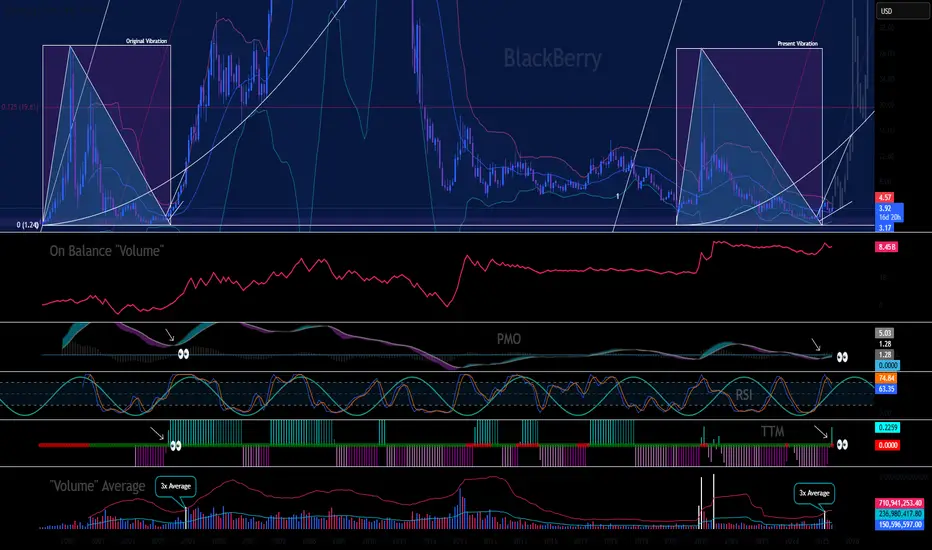This screenshot has height=550, width=932.
Task: Click the right eyes emoji in TTM pane
Action: [842, 444]
